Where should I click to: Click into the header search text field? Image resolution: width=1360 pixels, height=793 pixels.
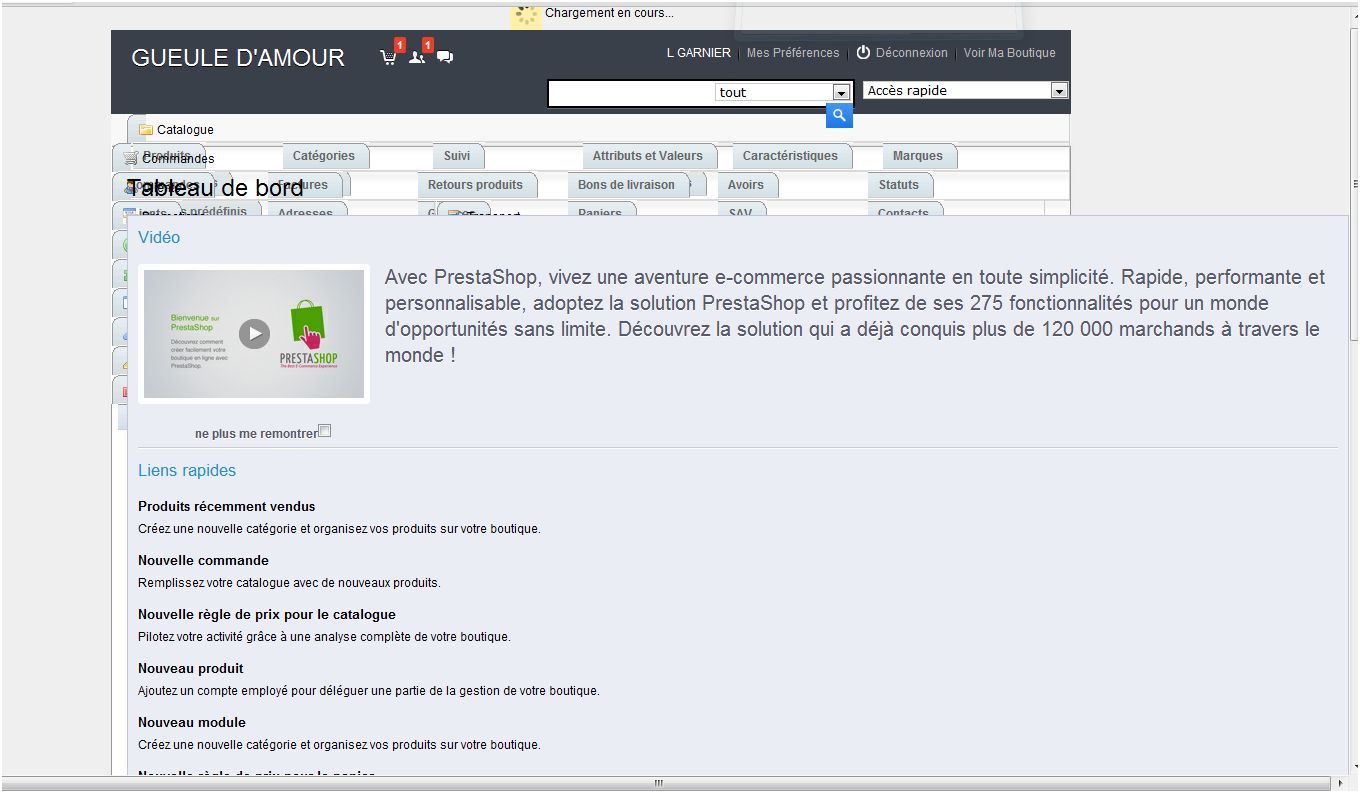632,93
